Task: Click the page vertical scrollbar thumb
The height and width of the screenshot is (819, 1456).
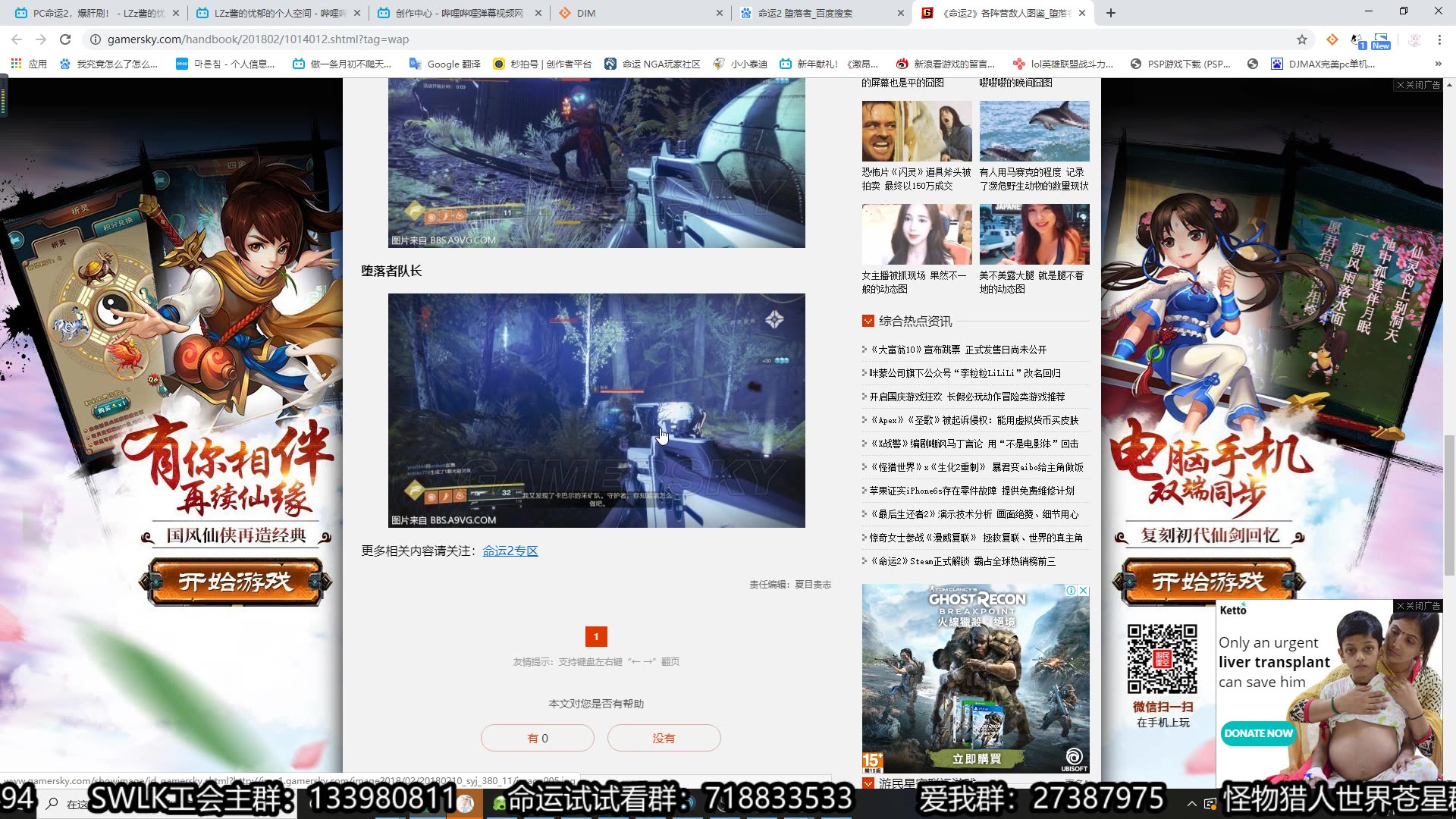Action: click(x=1449, y=504)
